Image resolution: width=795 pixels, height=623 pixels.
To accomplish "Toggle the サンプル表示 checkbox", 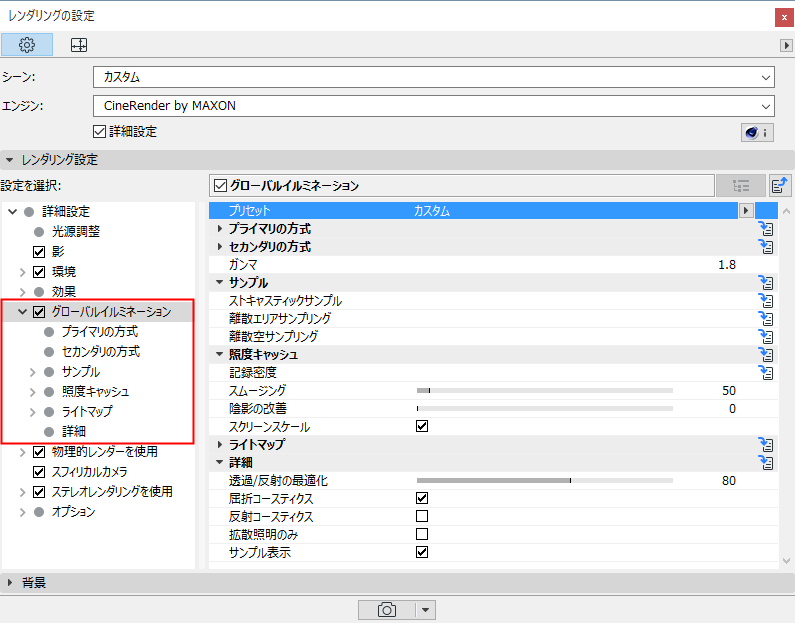I will pos(422,552).
